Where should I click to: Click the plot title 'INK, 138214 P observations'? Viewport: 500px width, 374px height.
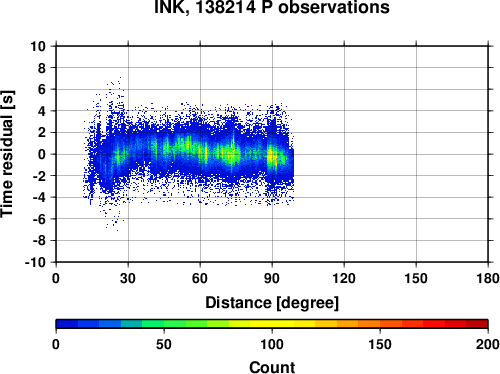pyautogui.click(x=272, y=7)
